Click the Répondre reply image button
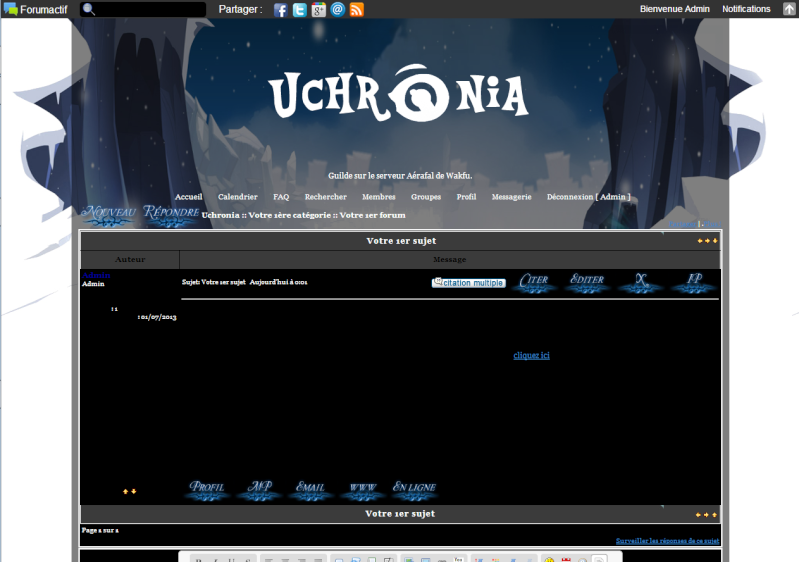 tap(171, 215)
